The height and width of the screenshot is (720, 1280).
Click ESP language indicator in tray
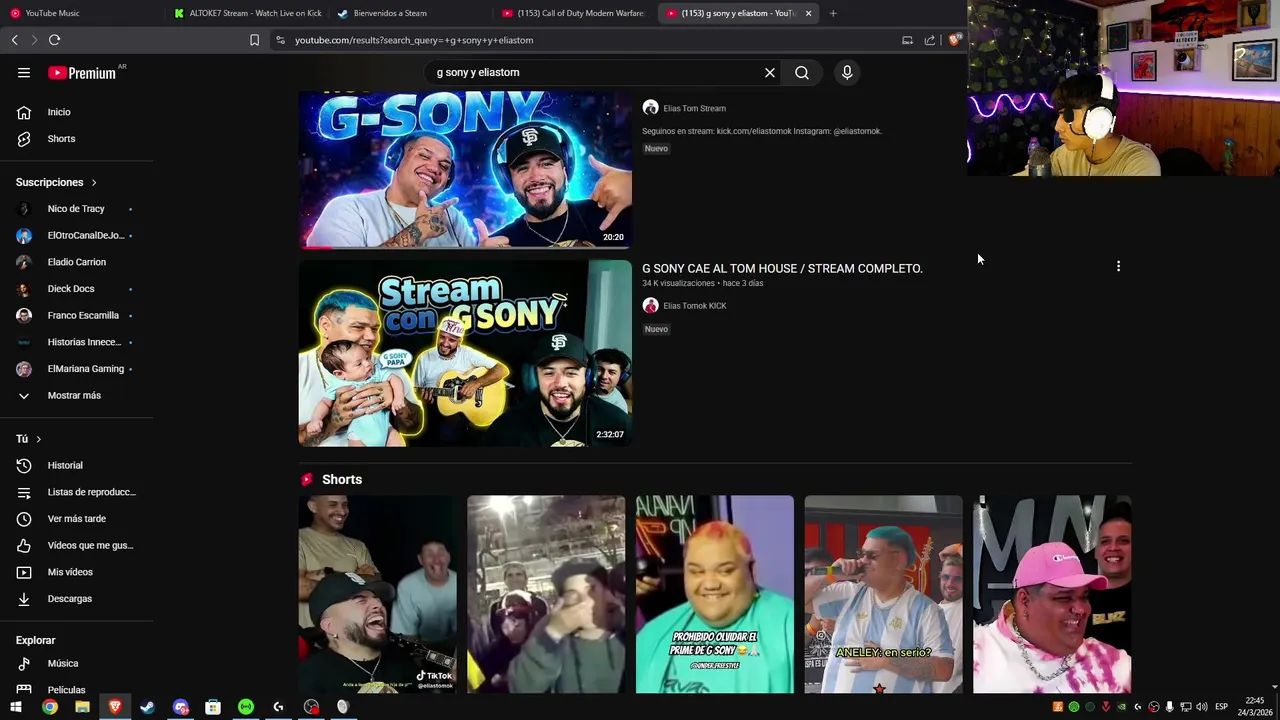pyautogui.click(x=1221, y=707)
